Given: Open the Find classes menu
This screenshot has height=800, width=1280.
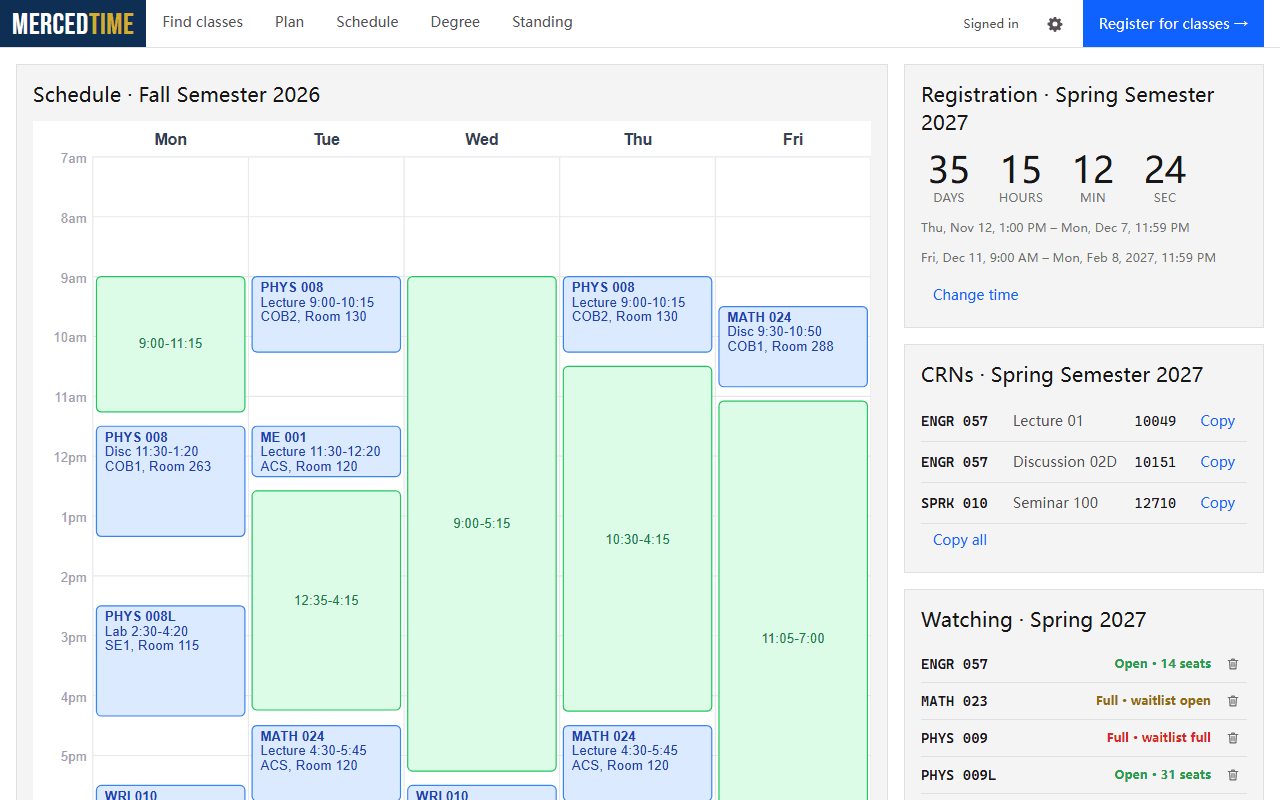Looking at the screenshot, I should point(203,22).
